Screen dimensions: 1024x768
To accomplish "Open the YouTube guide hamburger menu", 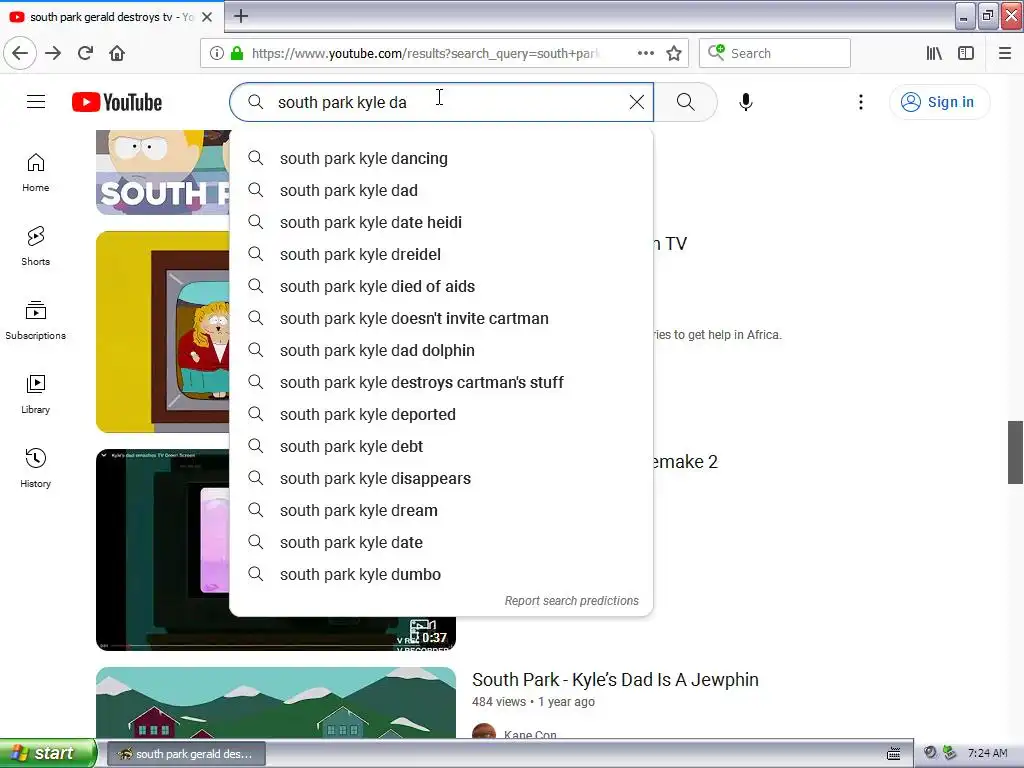I will pyautogui.click(x=36, y=102).
